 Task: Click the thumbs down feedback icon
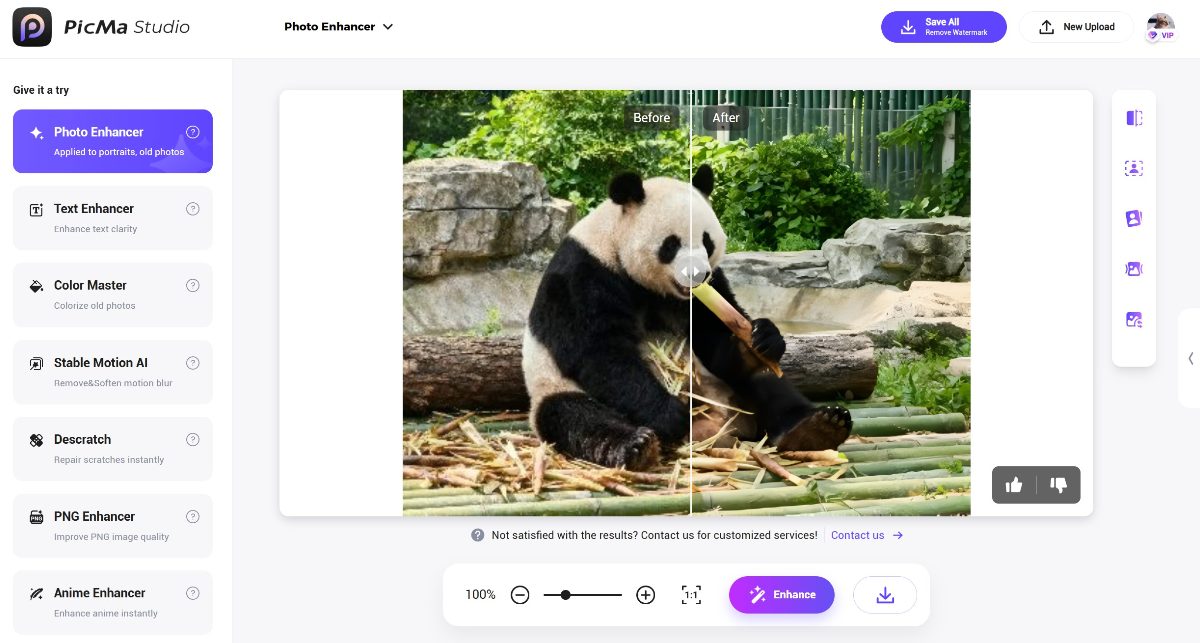pyautogui.click(x=1058, y=485)
